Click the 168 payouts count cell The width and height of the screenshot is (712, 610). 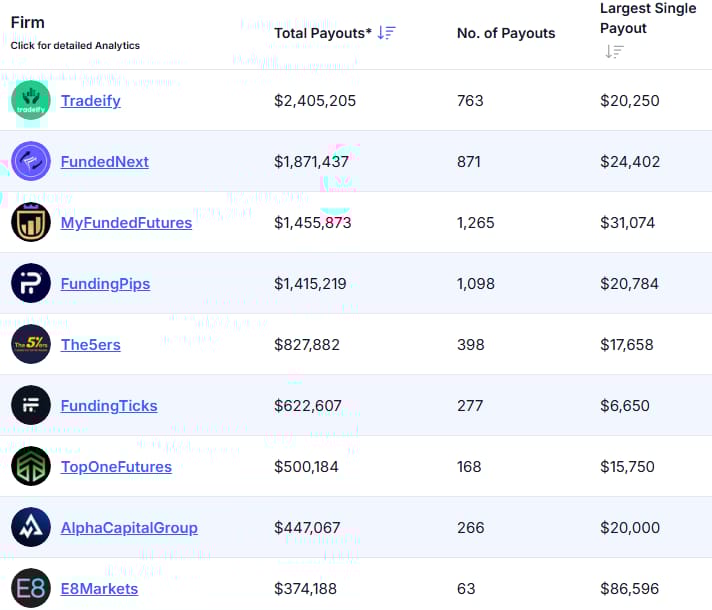[x=469, y=467]
